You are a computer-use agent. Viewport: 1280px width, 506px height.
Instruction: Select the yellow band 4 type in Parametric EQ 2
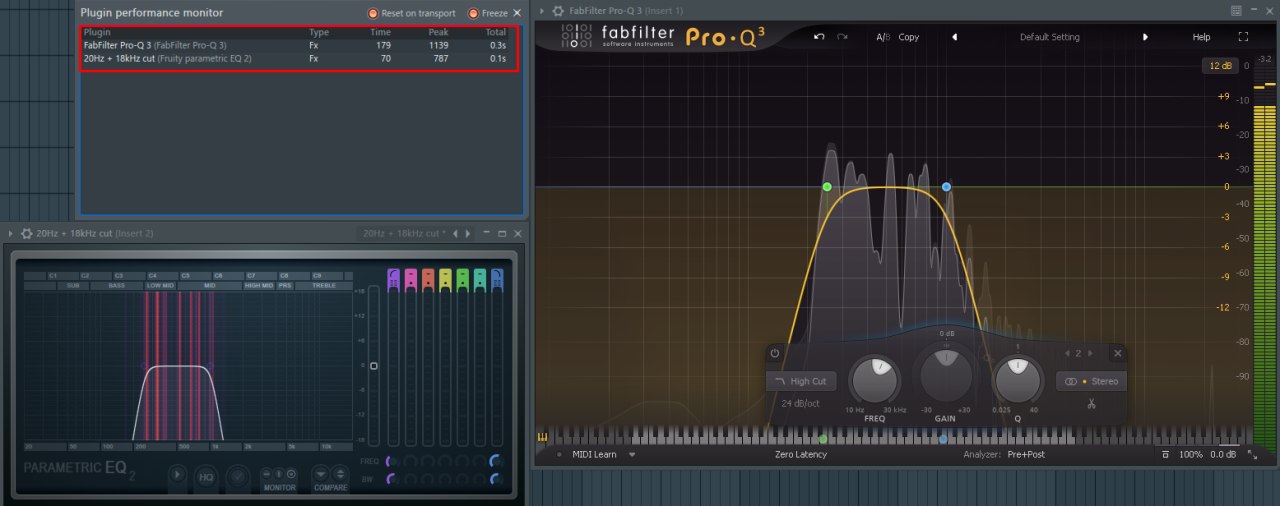tap(445, 278)
